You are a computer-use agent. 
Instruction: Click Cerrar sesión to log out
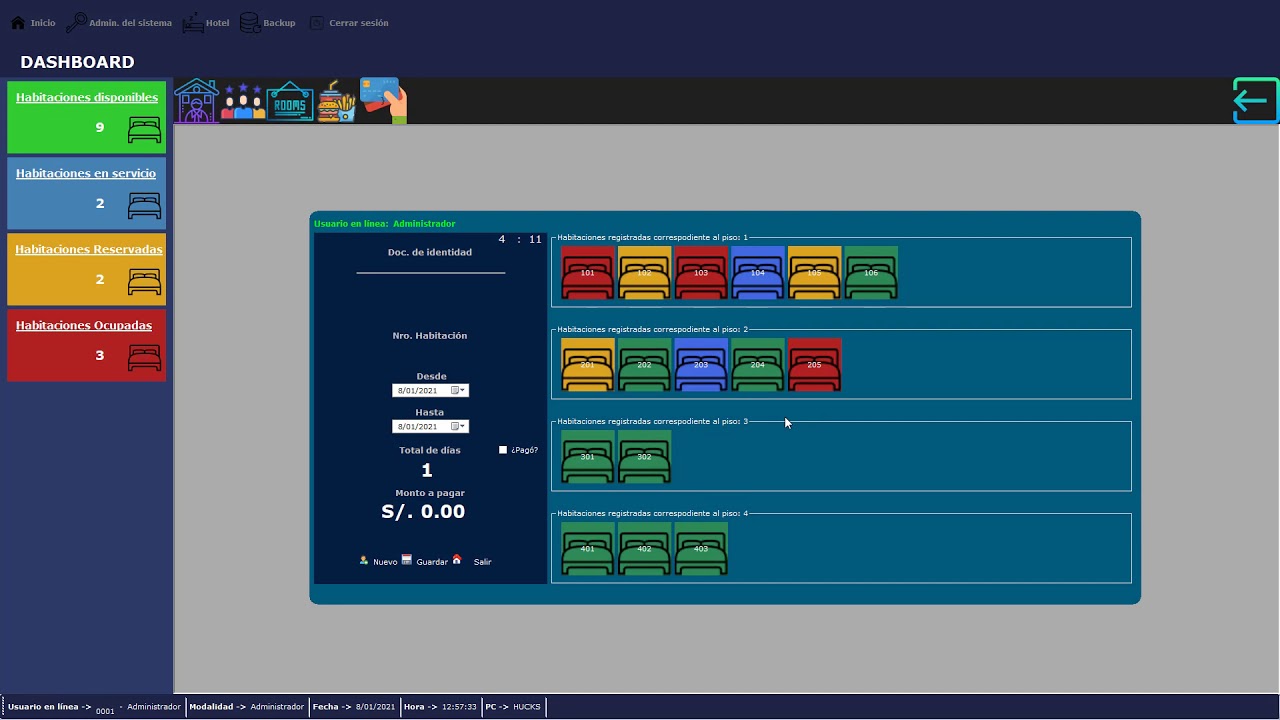[348, 23]
